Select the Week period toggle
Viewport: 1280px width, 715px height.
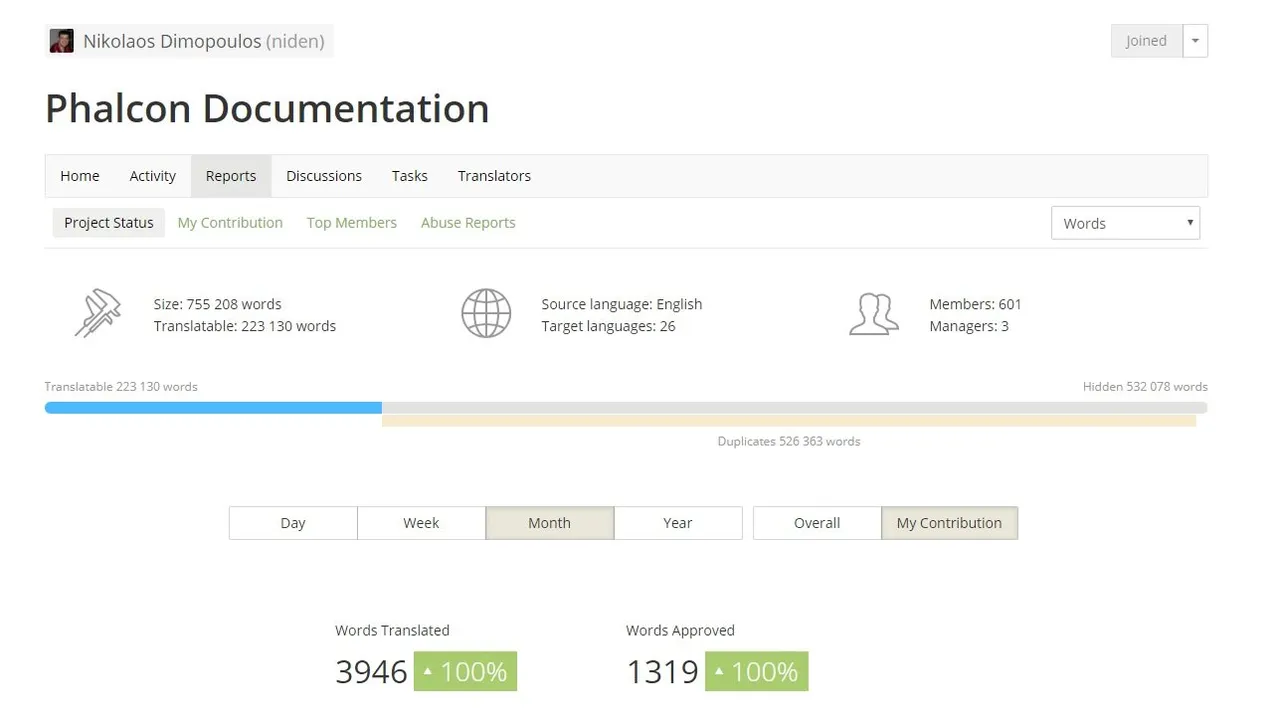coord(421,523)
